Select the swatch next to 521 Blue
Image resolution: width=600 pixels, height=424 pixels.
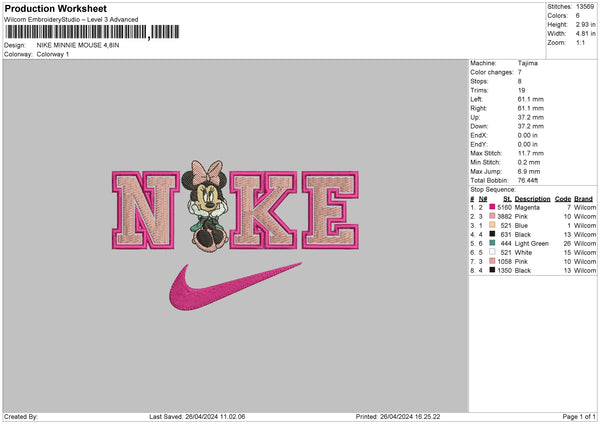[492, 225]
